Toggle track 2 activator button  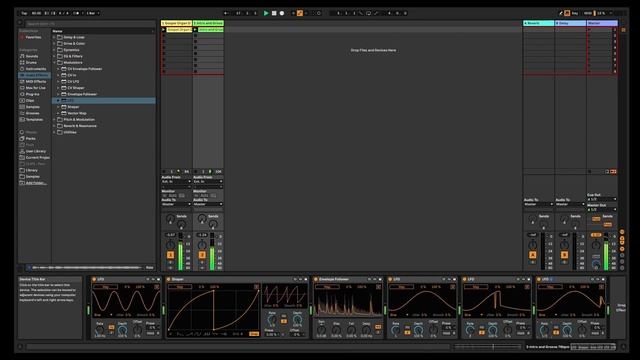click(x=202, y=255)
